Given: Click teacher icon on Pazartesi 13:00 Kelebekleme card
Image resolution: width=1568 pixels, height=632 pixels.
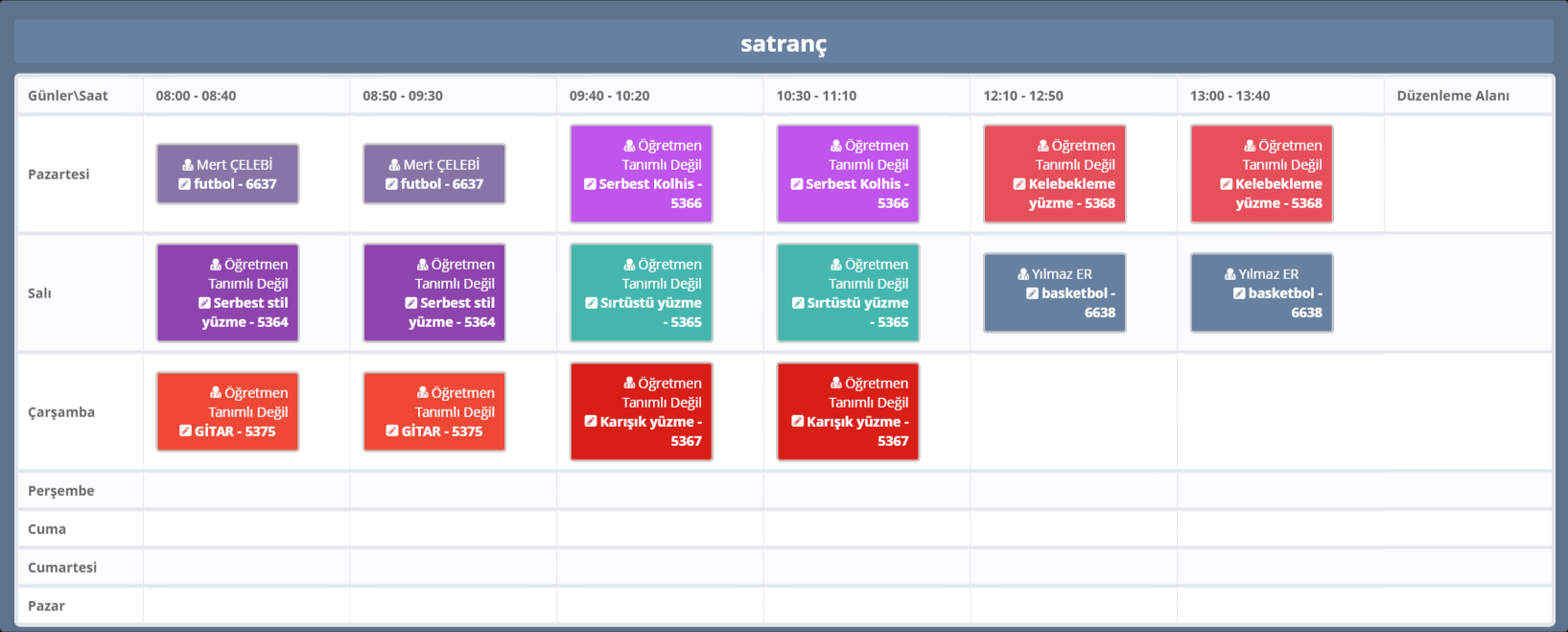Looking at the screenshot, I should (1250, 146).
